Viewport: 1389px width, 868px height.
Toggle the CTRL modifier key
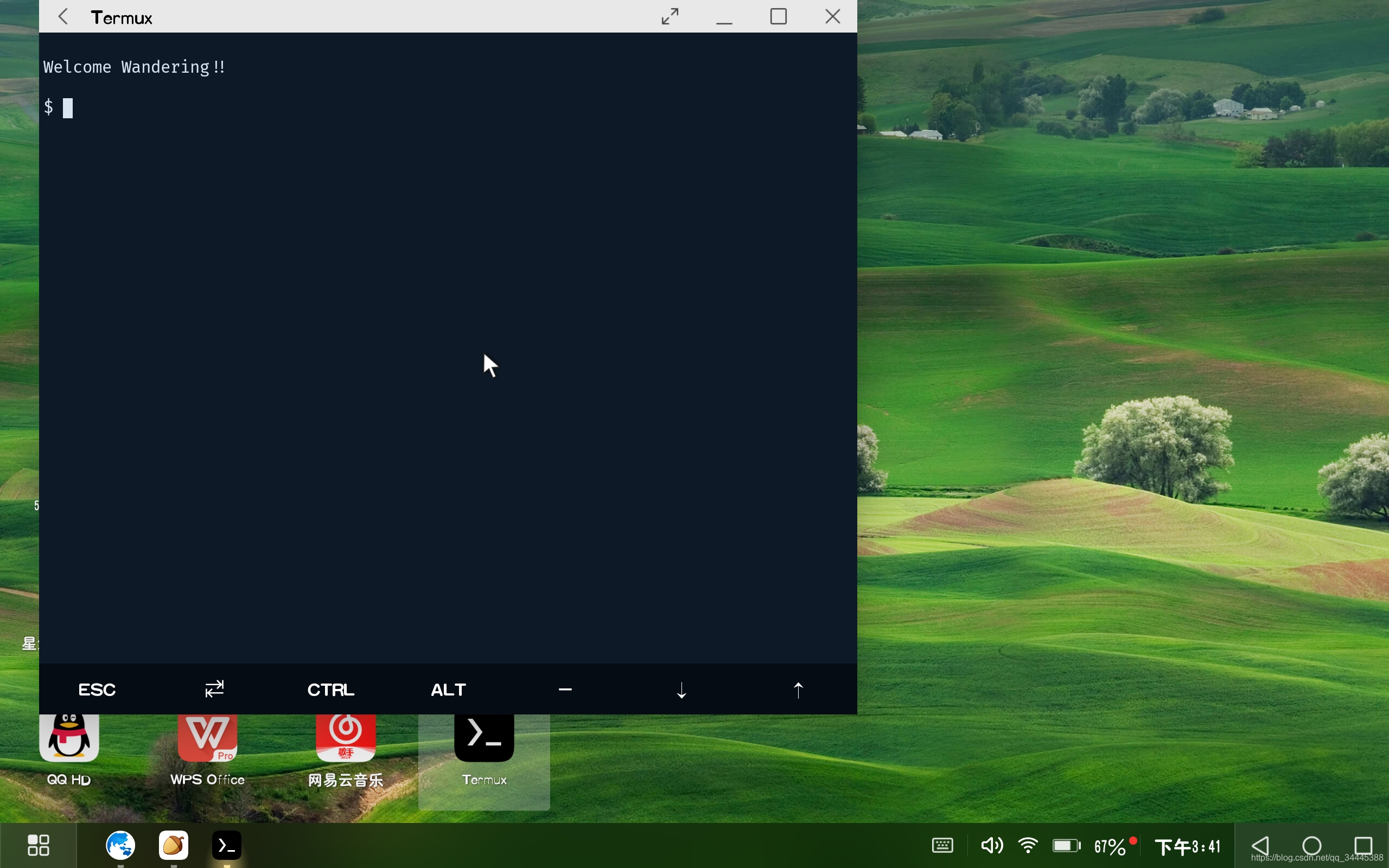tap(330, 690)
